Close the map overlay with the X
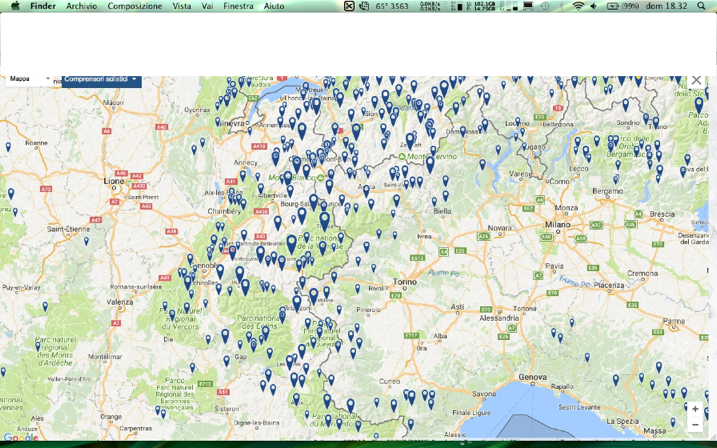Image resolution: width=717 pixels, height=448 pixels. pos(696,80)
